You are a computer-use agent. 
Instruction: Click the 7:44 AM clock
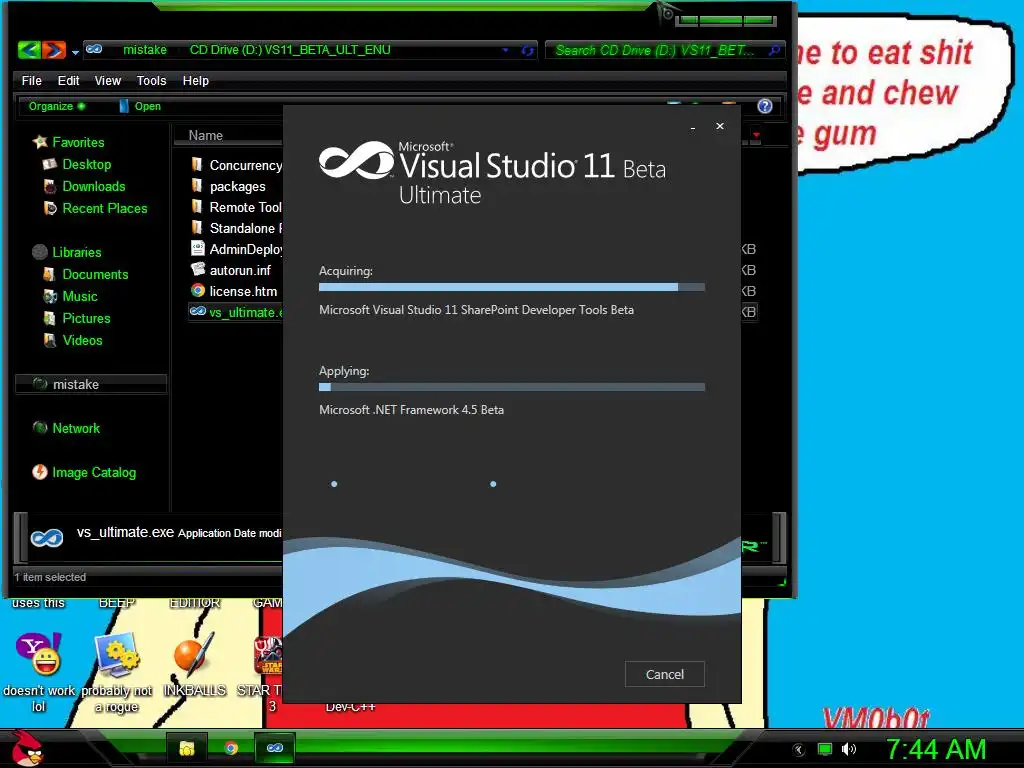pos(936,749)
